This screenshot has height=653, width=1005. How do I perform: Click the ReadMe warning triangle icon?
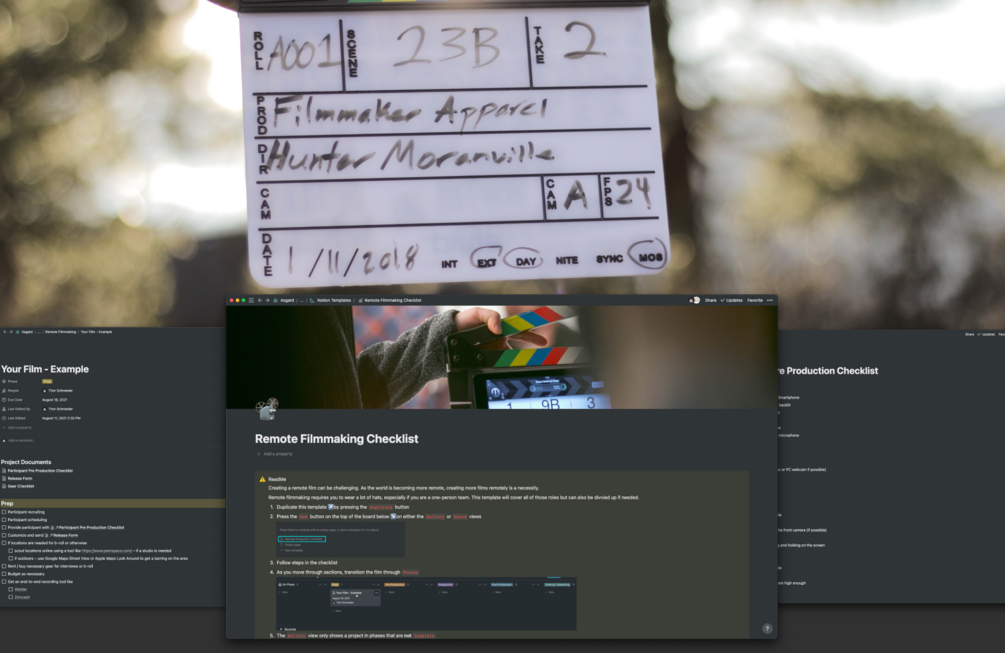[262, 479]
